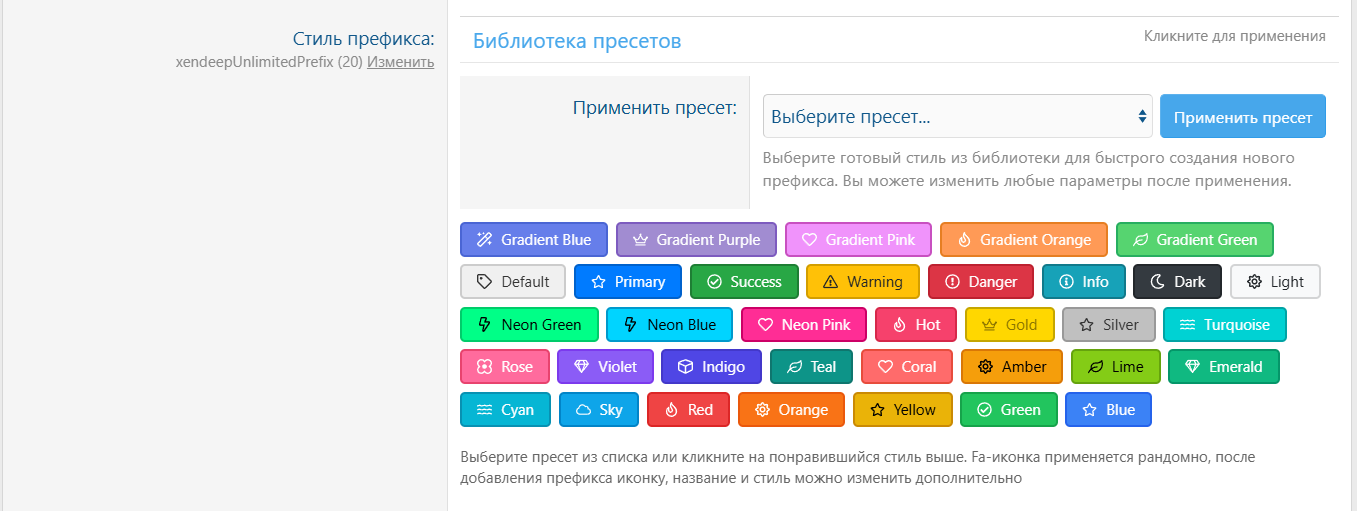Click the 'Стиль префикса:' label
Viewport: 1357px width, 511px height.
tap(364, 39)
